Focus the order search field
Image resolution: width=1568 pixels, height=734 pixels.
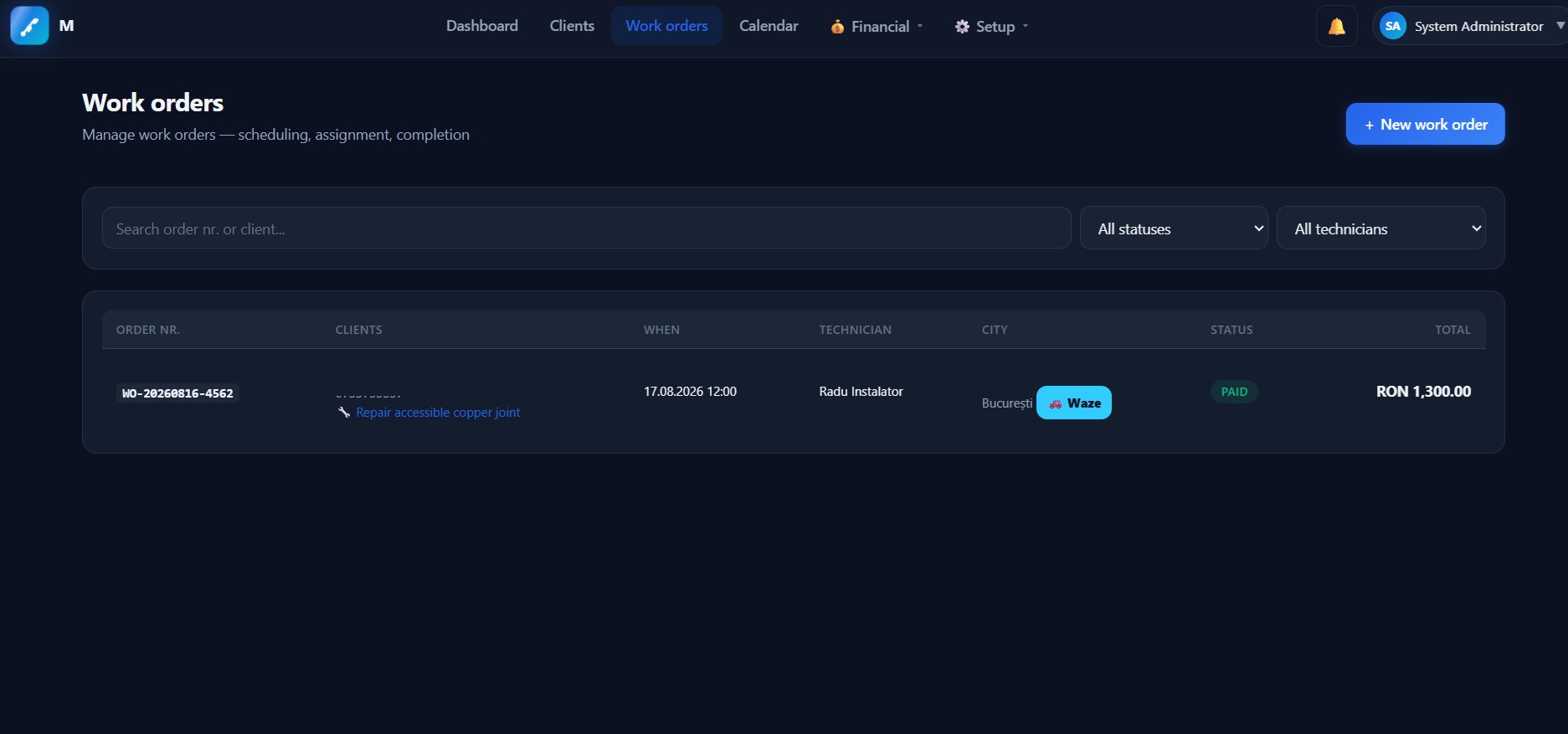click(x=586, y=228)
